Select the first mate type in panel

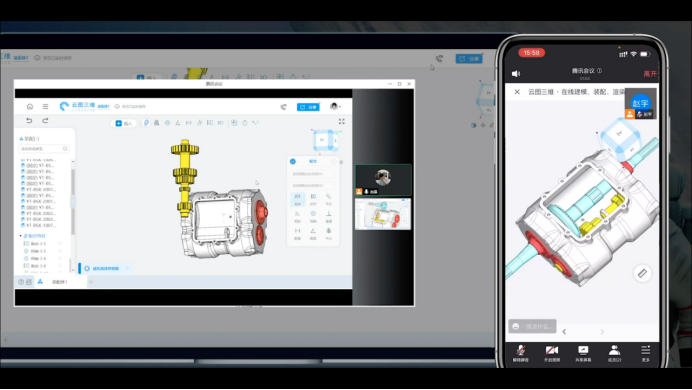click(x=297, y=199)
